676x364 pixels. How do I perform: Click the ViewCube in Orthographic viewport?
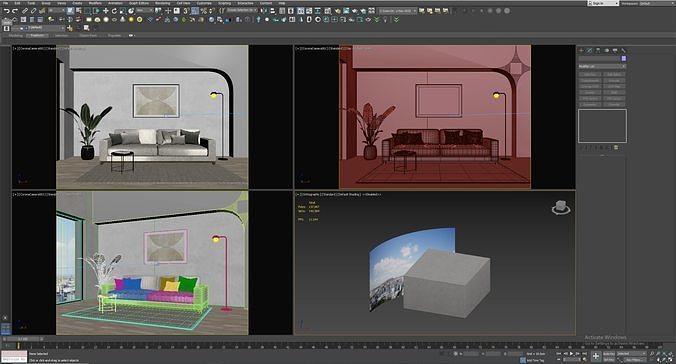561,207
